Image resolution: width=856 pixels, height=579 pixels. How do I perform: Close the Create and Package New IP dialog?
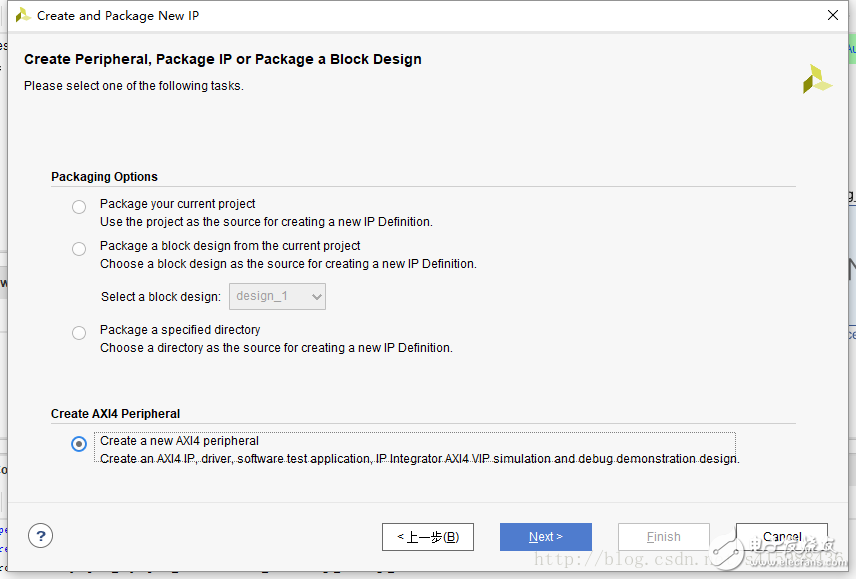tap(832, 15)
